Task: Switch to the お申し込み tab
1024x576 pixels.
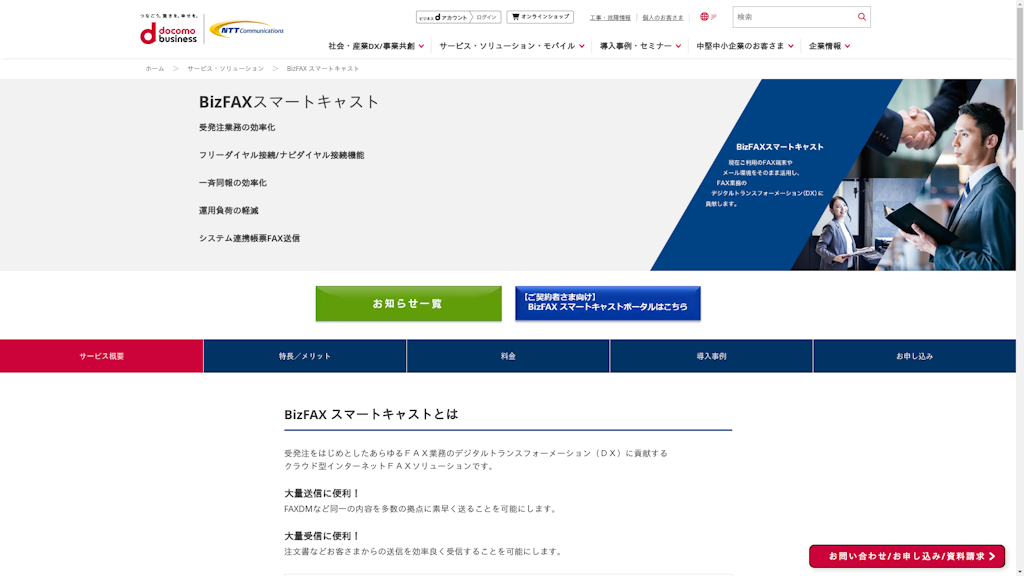Action: point(914,356)
